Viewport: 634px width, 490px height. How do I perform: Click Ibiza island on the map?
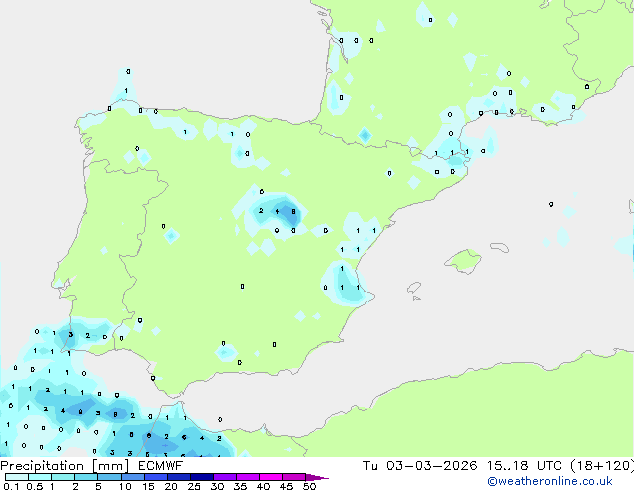414,288
